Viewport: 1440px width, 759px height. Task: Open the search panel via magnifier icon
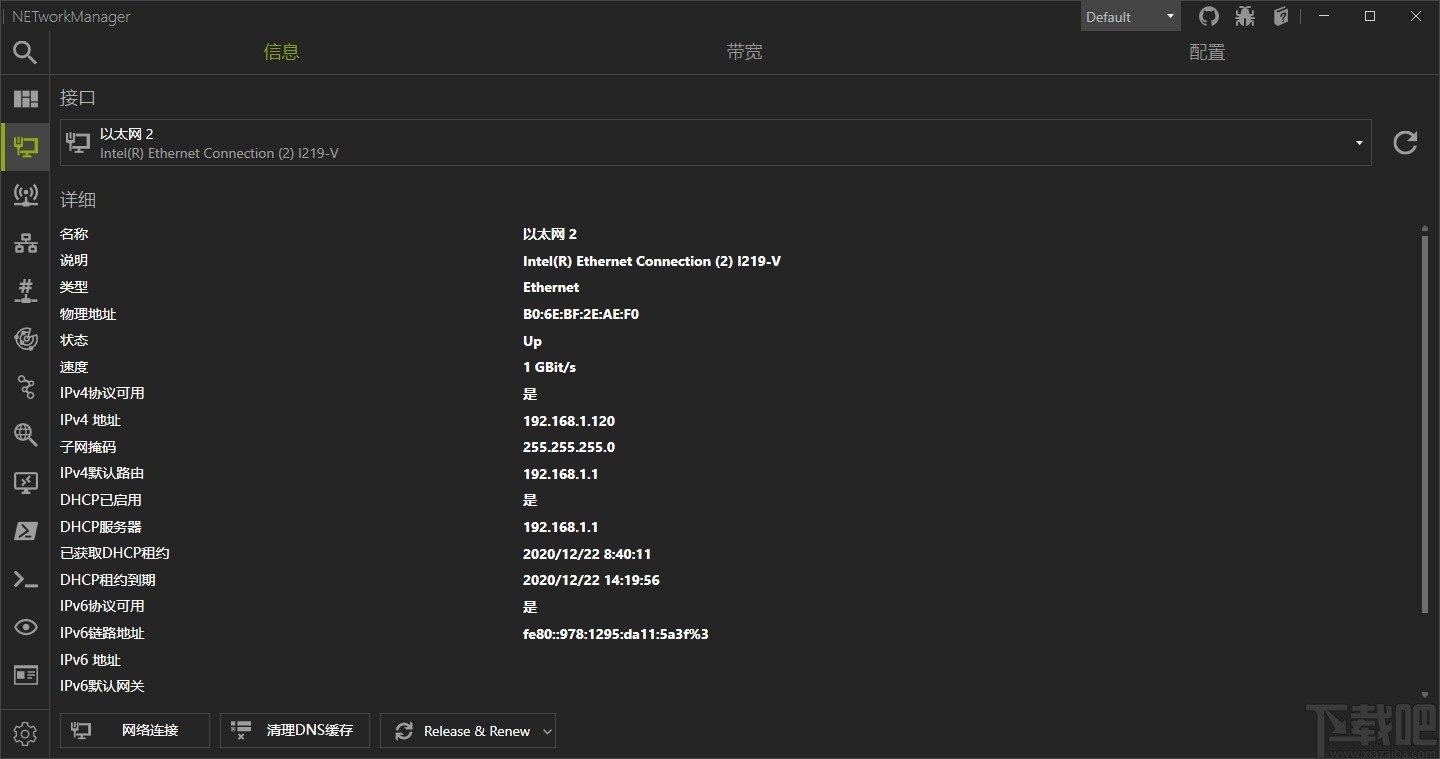tap(25, 52)
